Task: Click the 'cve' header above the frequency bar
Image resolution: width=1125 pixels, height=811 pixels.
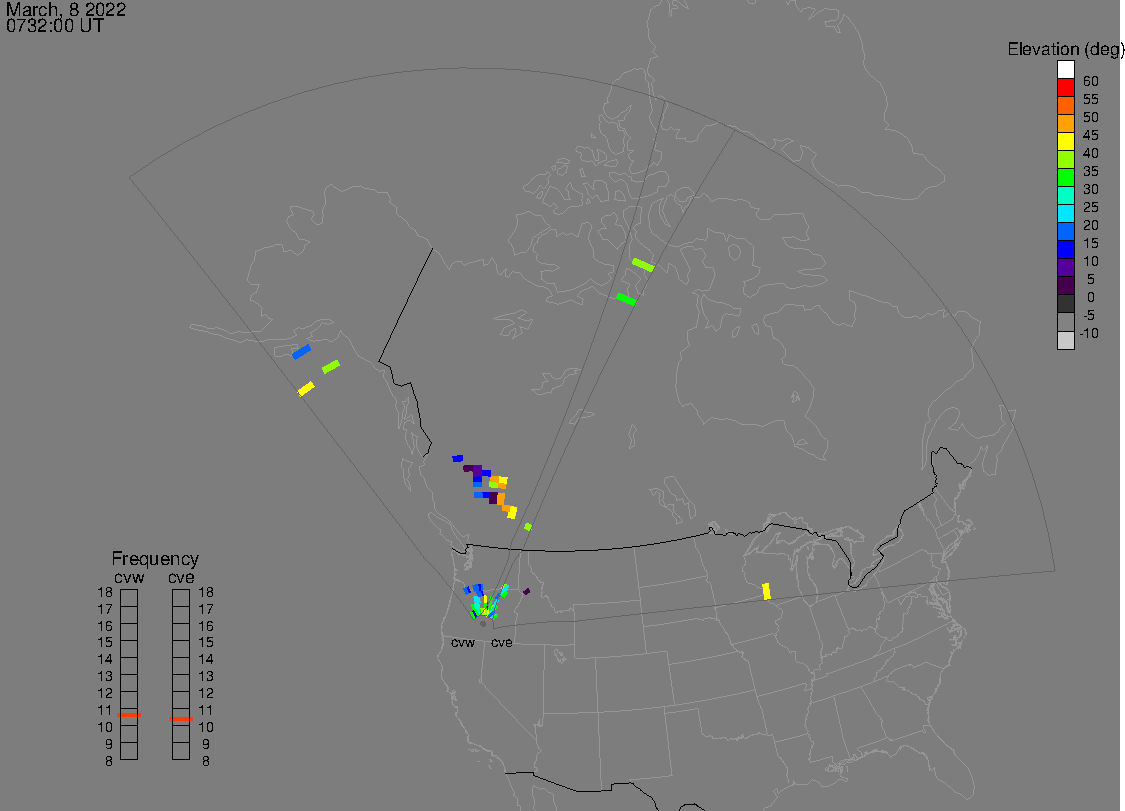Action: [x=181, y=578]
